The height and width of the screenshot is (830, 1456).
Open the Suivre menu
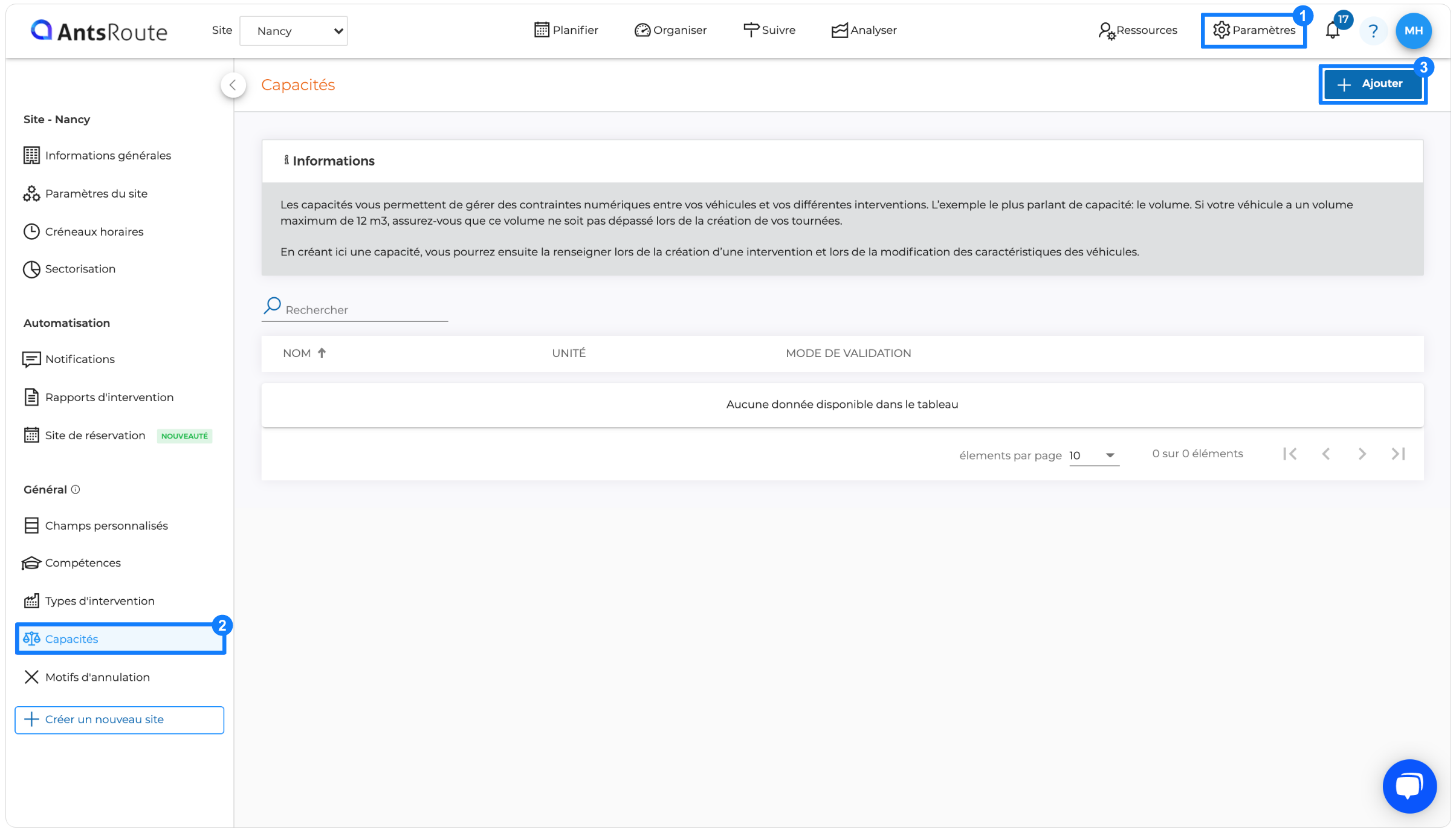769,30
